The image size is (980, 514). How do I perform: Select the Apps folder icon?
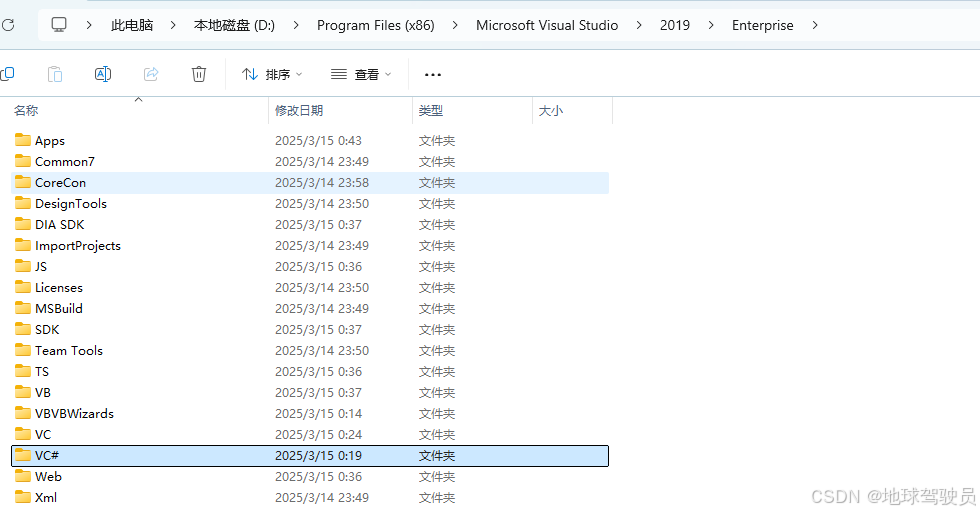23,139
